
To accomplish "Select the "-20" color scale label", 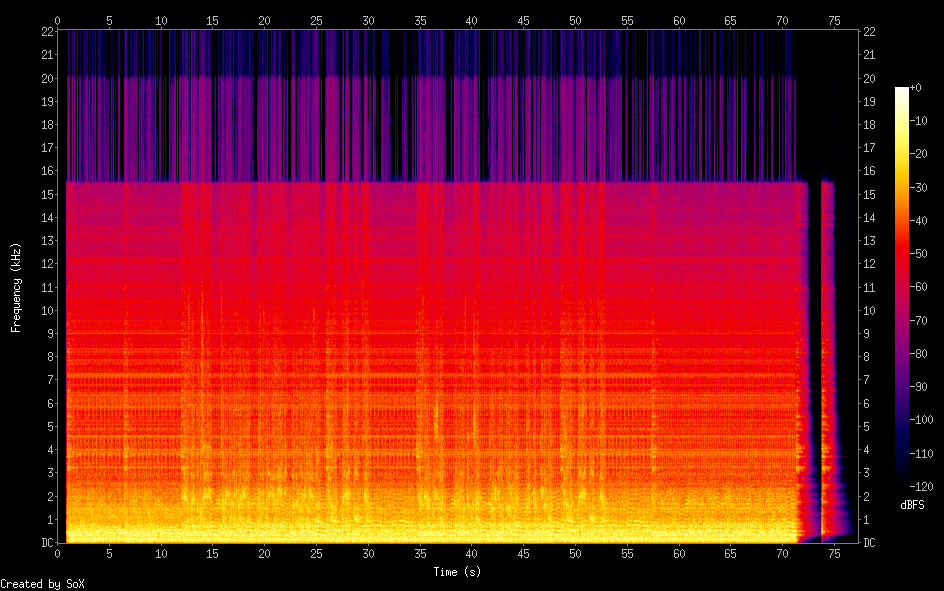I will (918, 154).
